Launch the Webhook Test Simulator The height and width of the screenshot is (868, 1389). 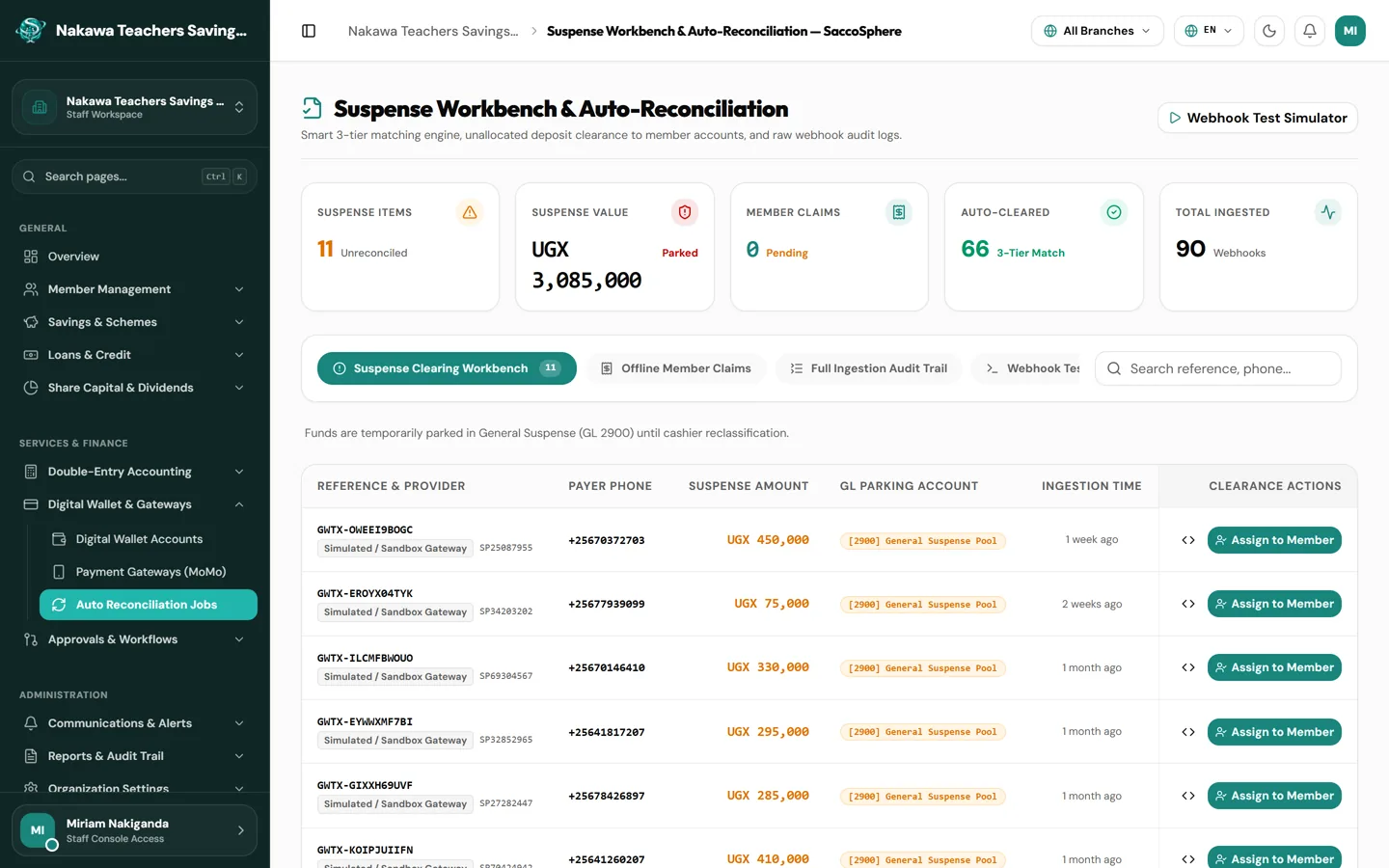[x=1258, y=118]
